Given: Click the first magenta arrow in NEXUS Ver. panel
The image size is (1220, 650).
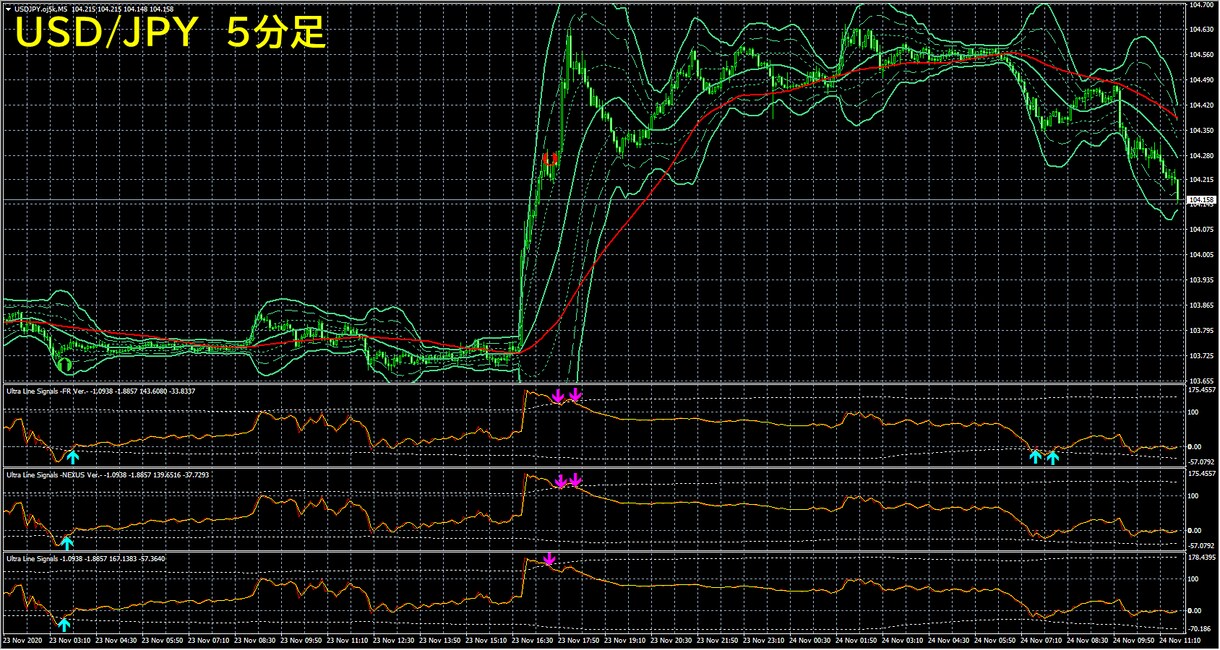Looking at the screenshot, I should click(x=560, y=481).
